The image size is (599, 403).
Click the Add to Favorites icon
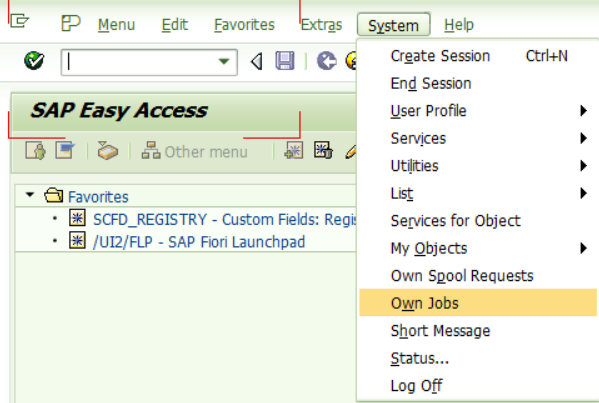[x=294, y=151]
